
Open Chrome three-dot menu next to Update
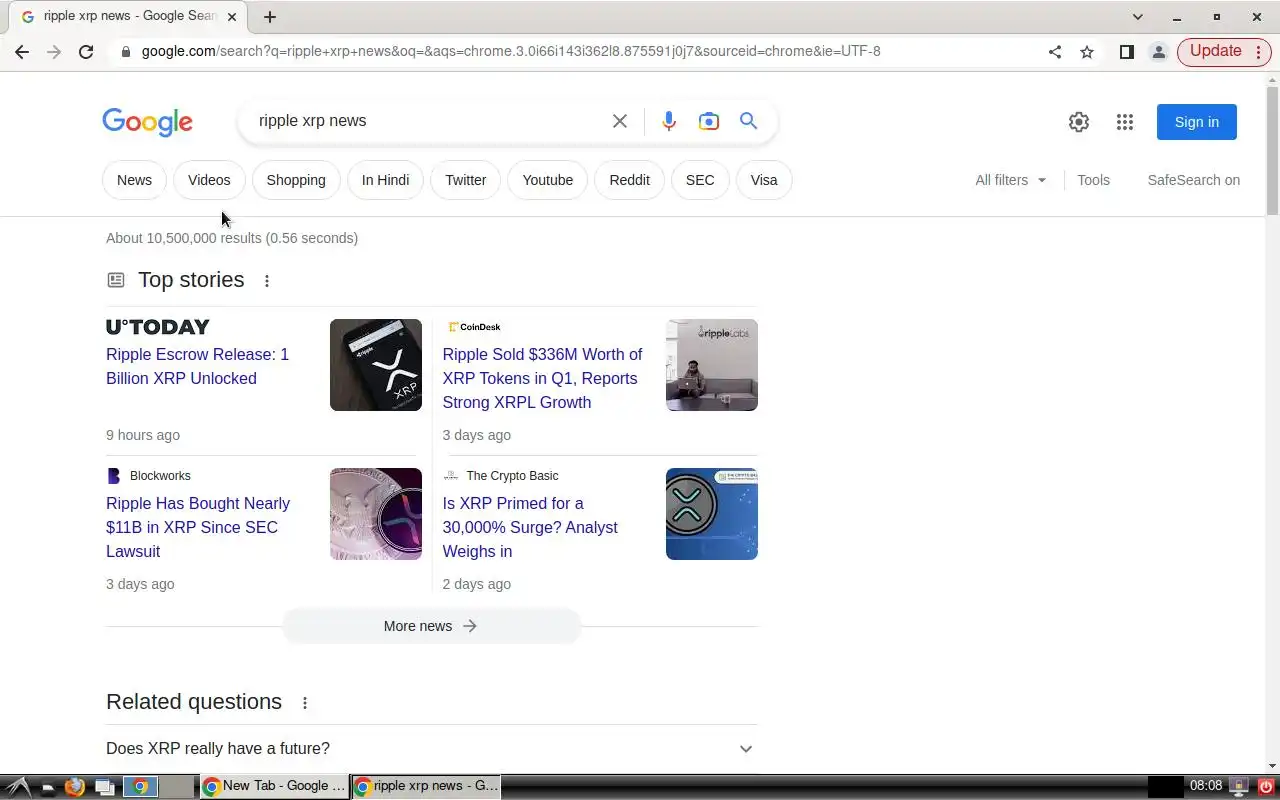point(1258,52)
